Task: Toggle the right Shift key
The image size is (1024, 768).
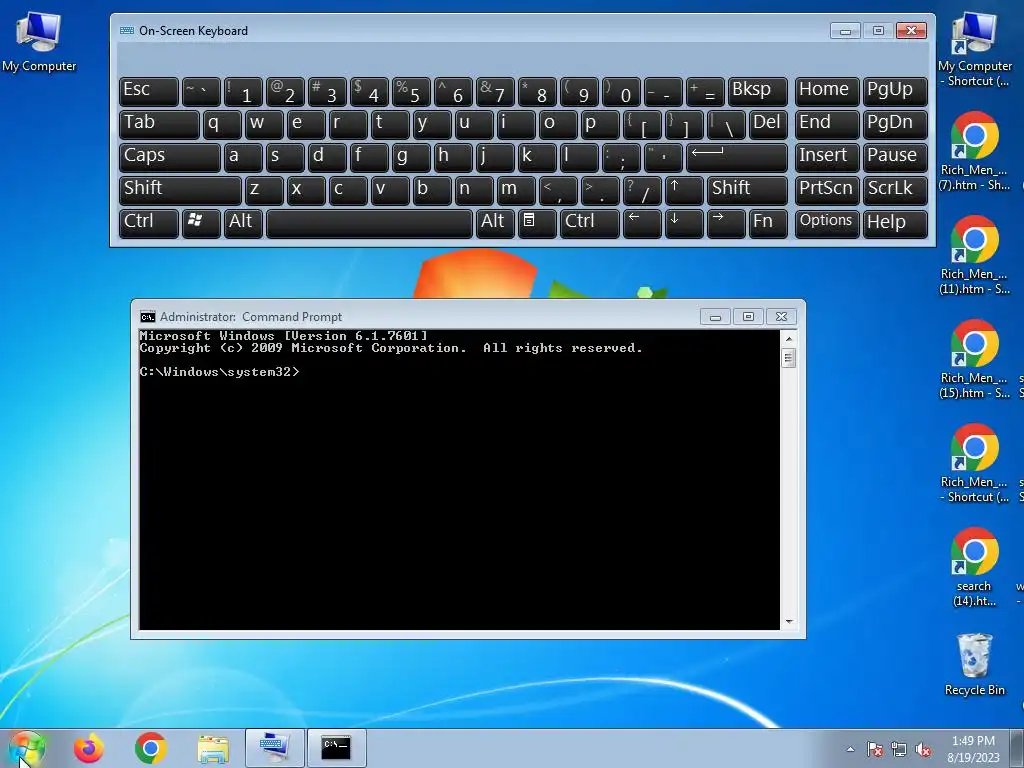Action: (747, 189)
